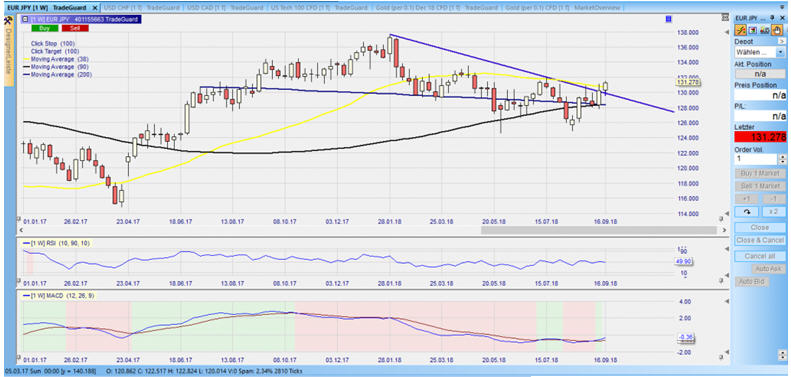This screenshot has height=377, width=791.
Task: Click the Order Vol. input field
Action: click(x=756, y=159)
